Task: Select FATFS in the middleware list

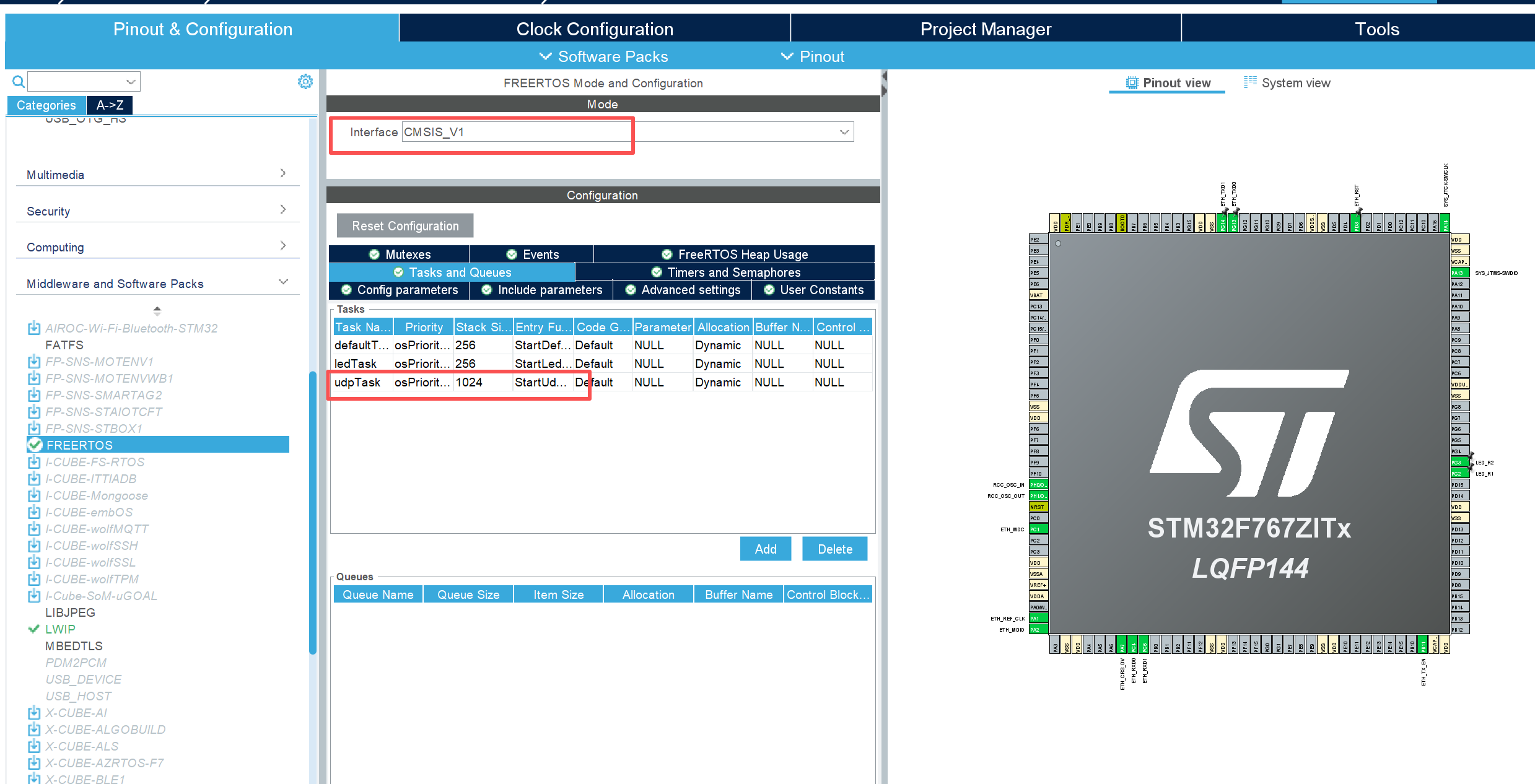Action: tap(64, 345)
